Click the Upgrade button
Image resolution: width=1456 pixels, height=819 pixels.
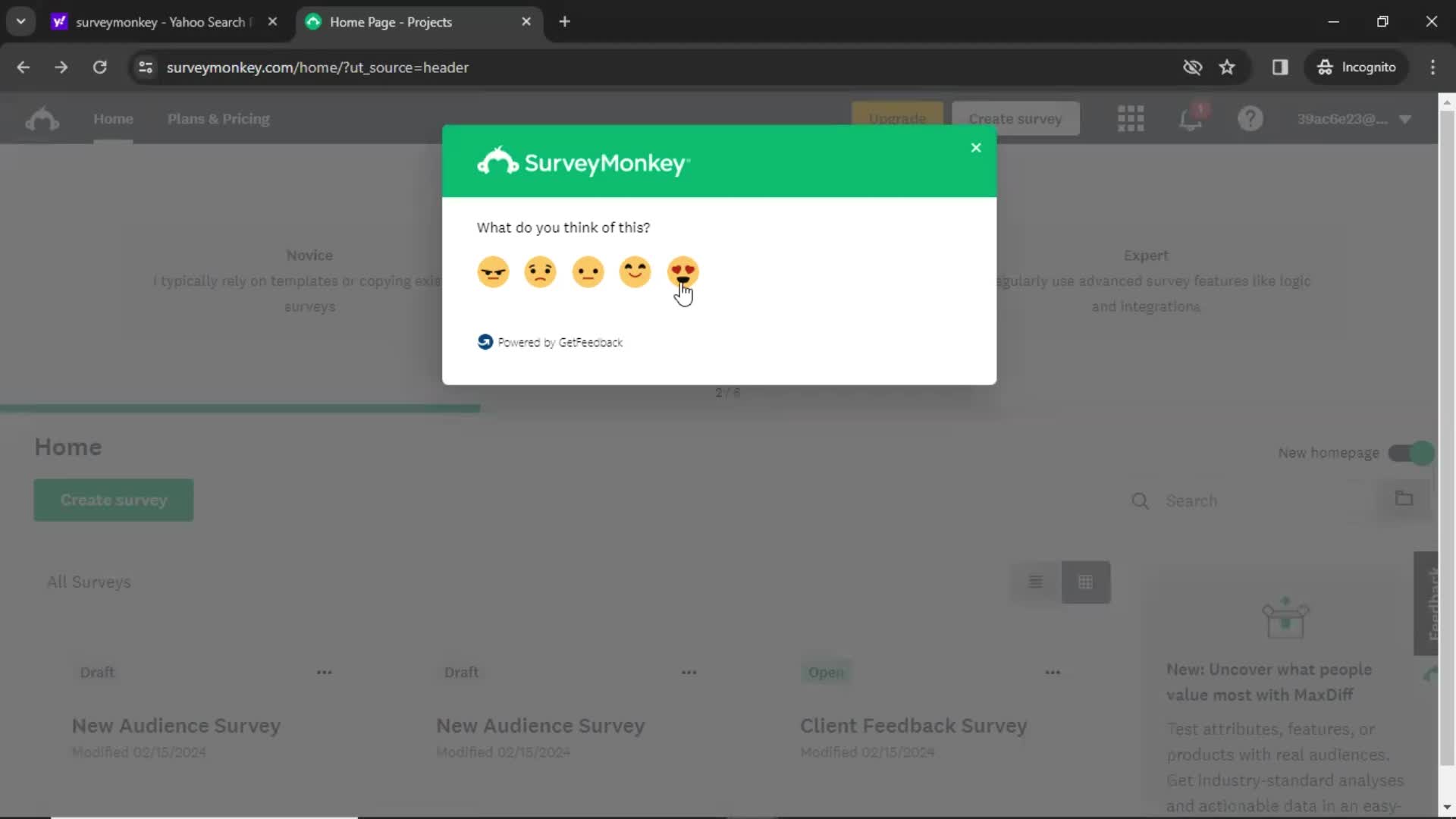coord(897,119)
